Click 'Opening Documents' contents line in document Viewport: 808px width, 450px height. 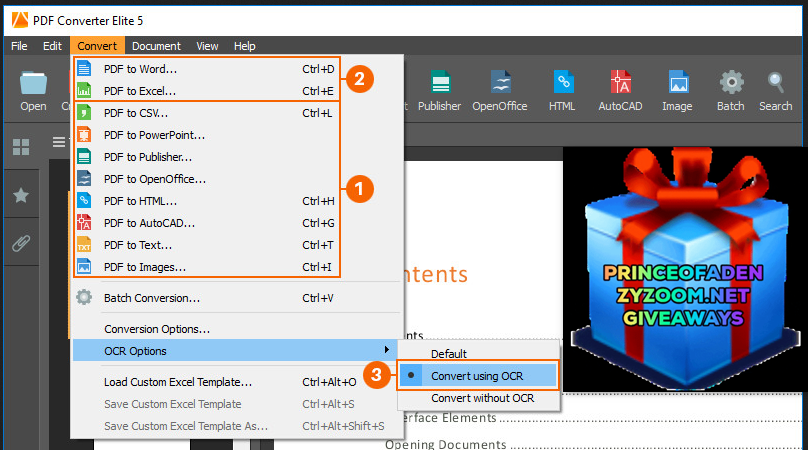[x=593, y=443]
